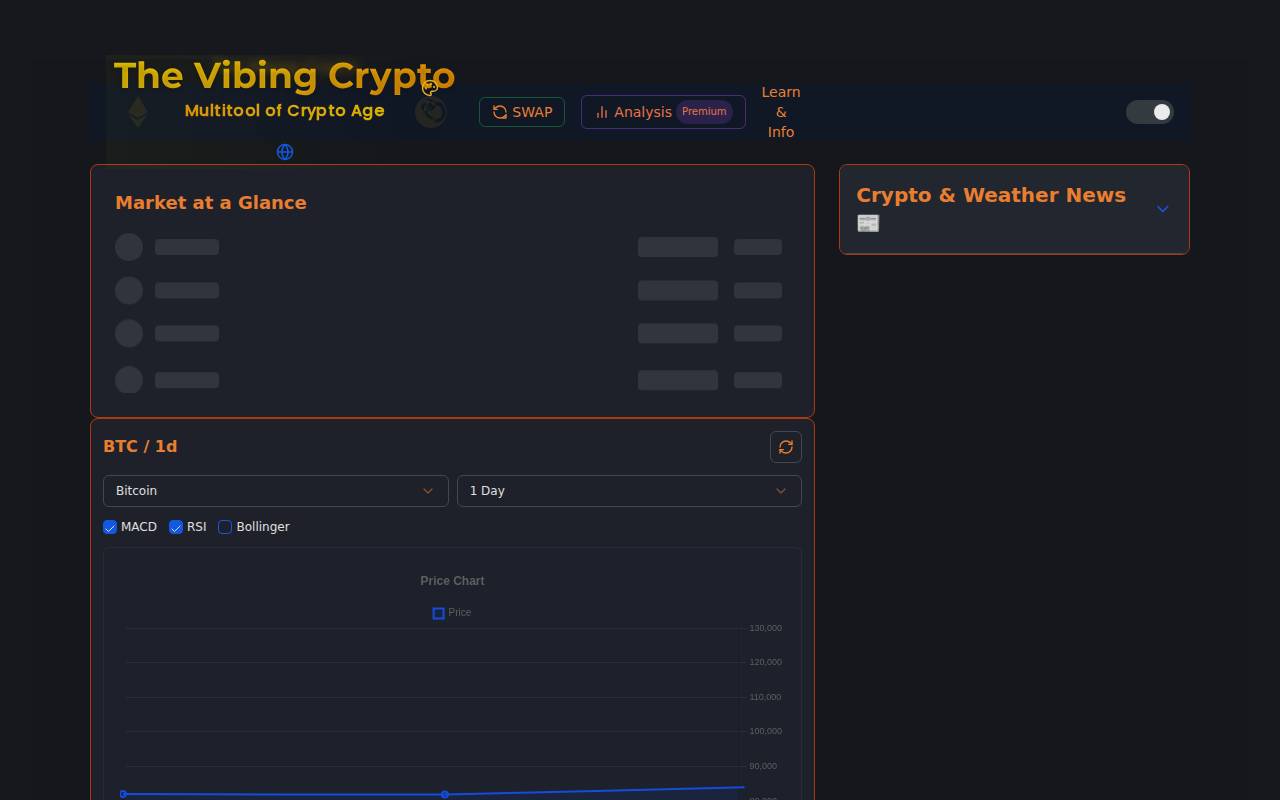Viewport: 1280px width, 800px height.
Task: Open the 1 Day timeframe dropdown
Action: (x=629, y=491)
